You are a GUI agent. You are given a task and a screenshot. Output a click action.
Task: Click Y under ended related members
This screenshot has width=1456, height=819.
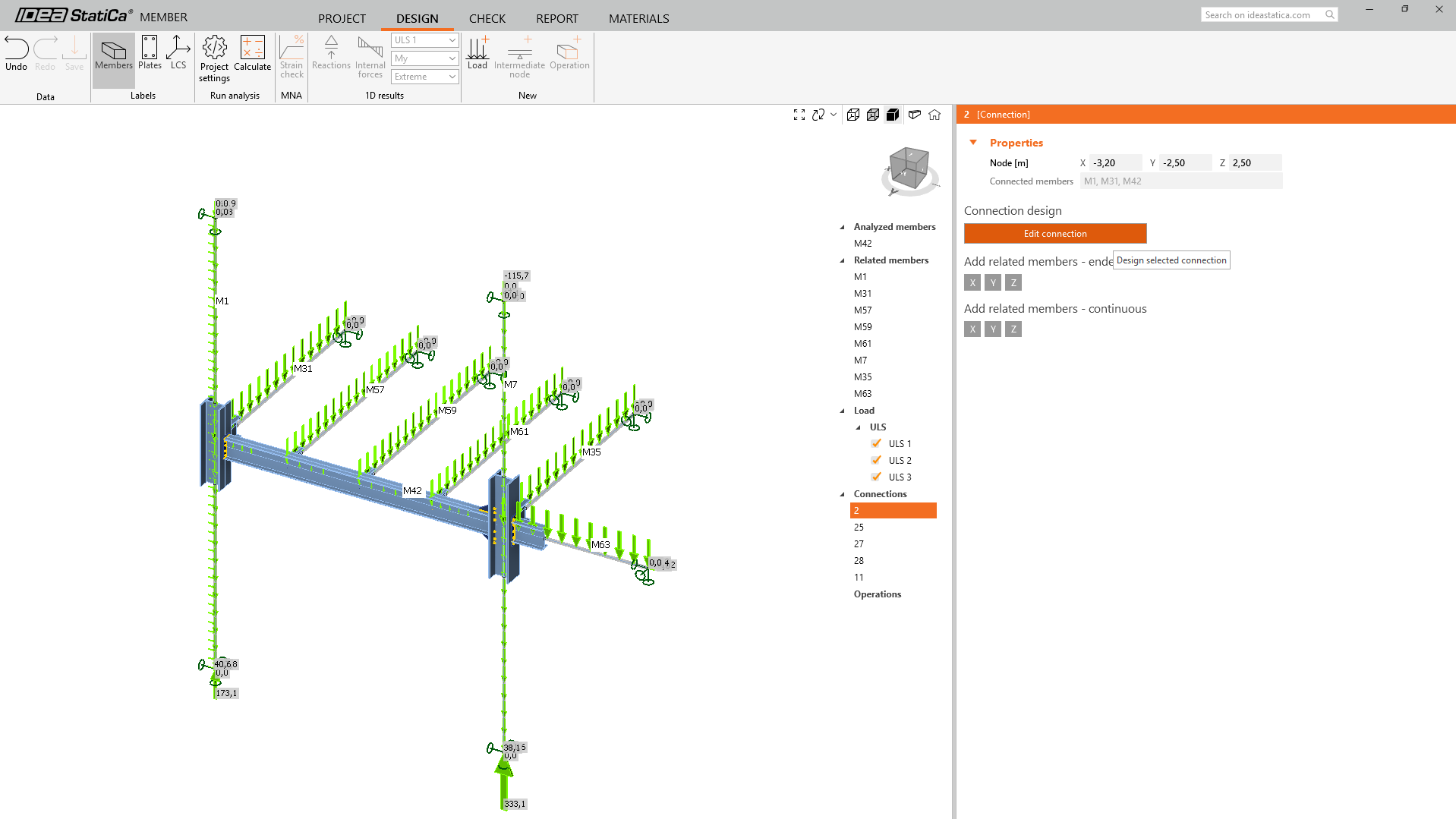993,283
